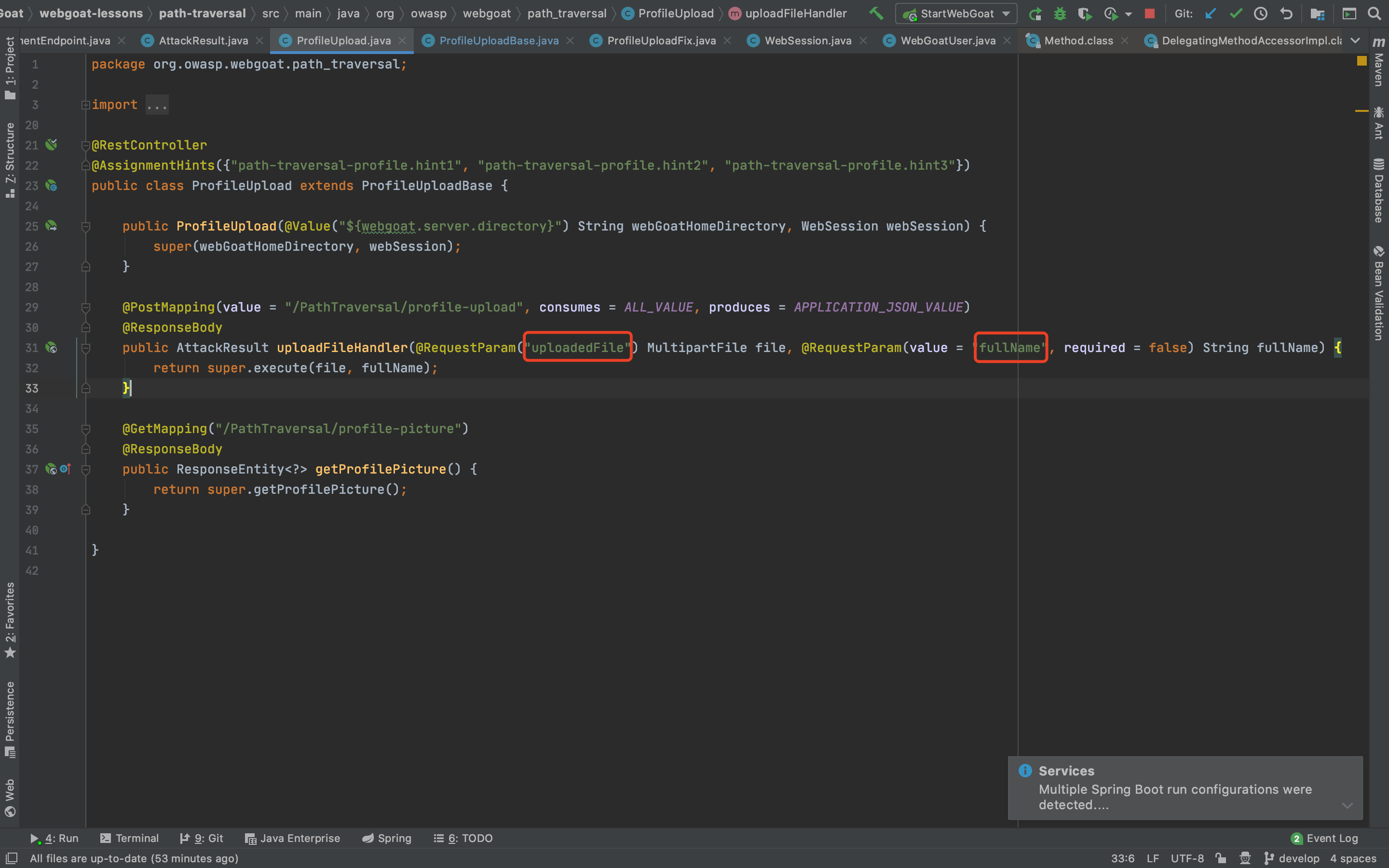Click the develop git branch widget
1389x868 pixels.
pyautogui.click(x=1292, y=858)
